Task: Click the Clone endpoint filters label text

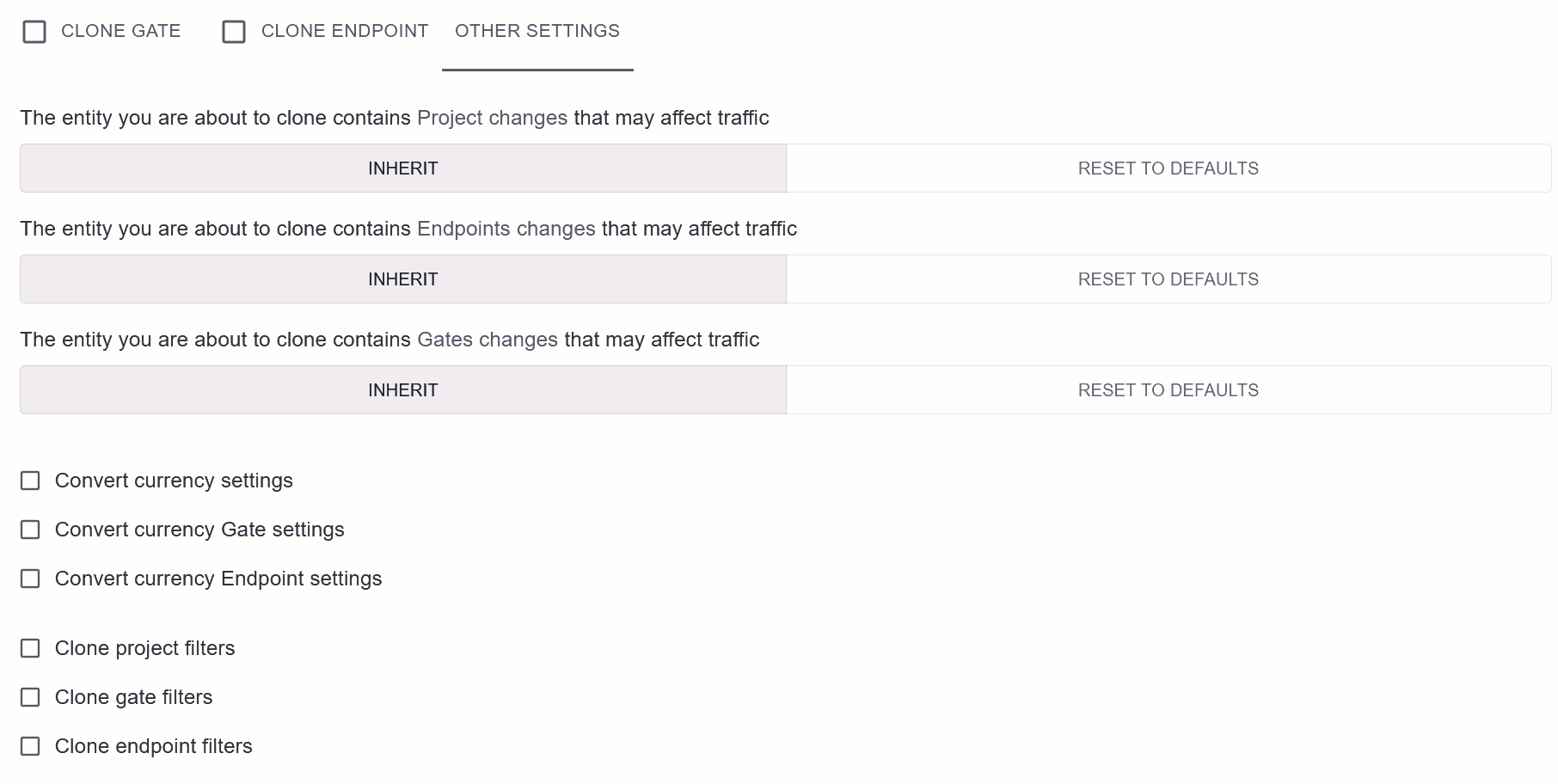Action: [154, 746]
